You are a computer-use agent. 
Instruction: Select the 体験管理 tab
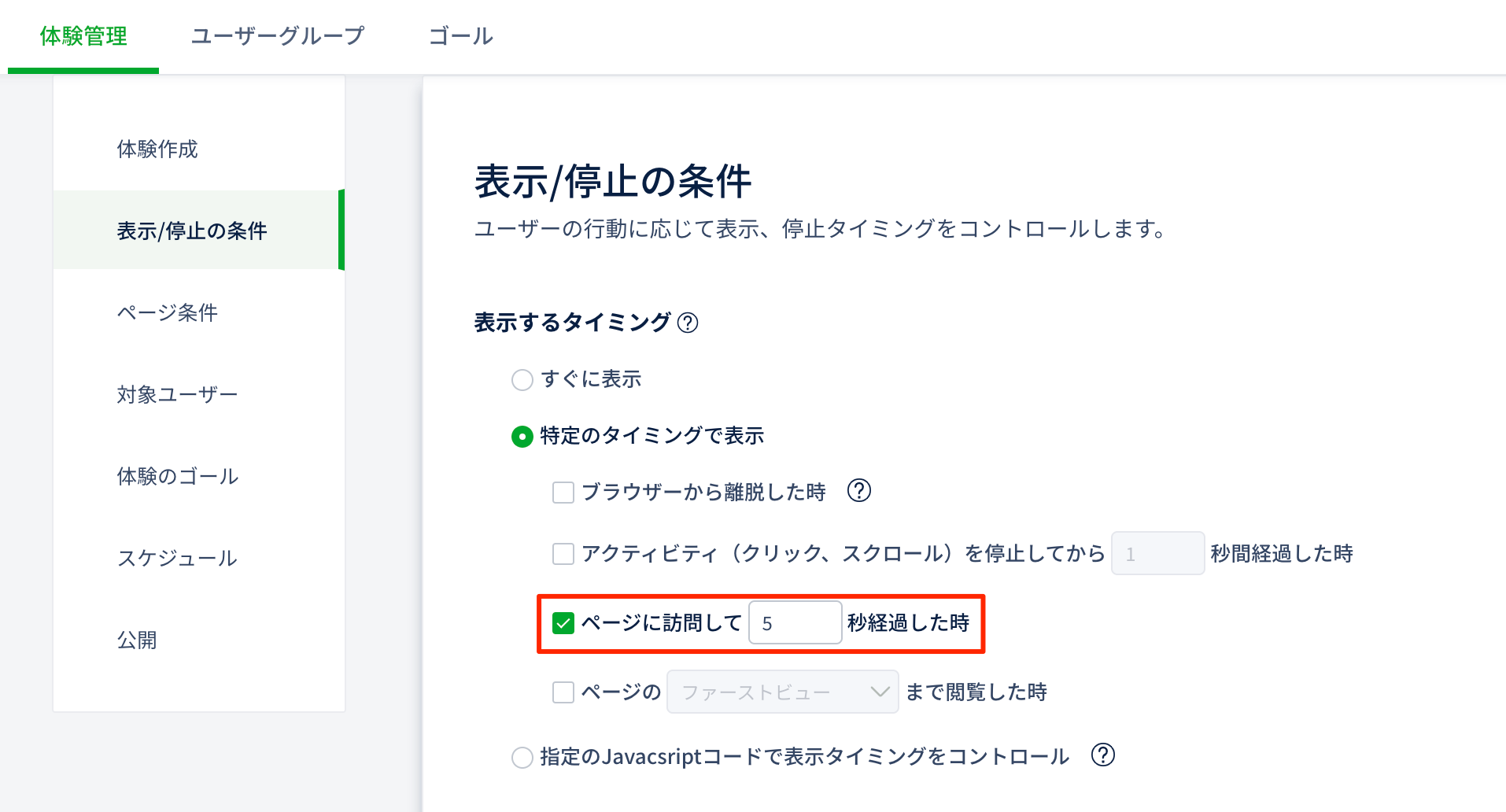(x=83, y=36)
